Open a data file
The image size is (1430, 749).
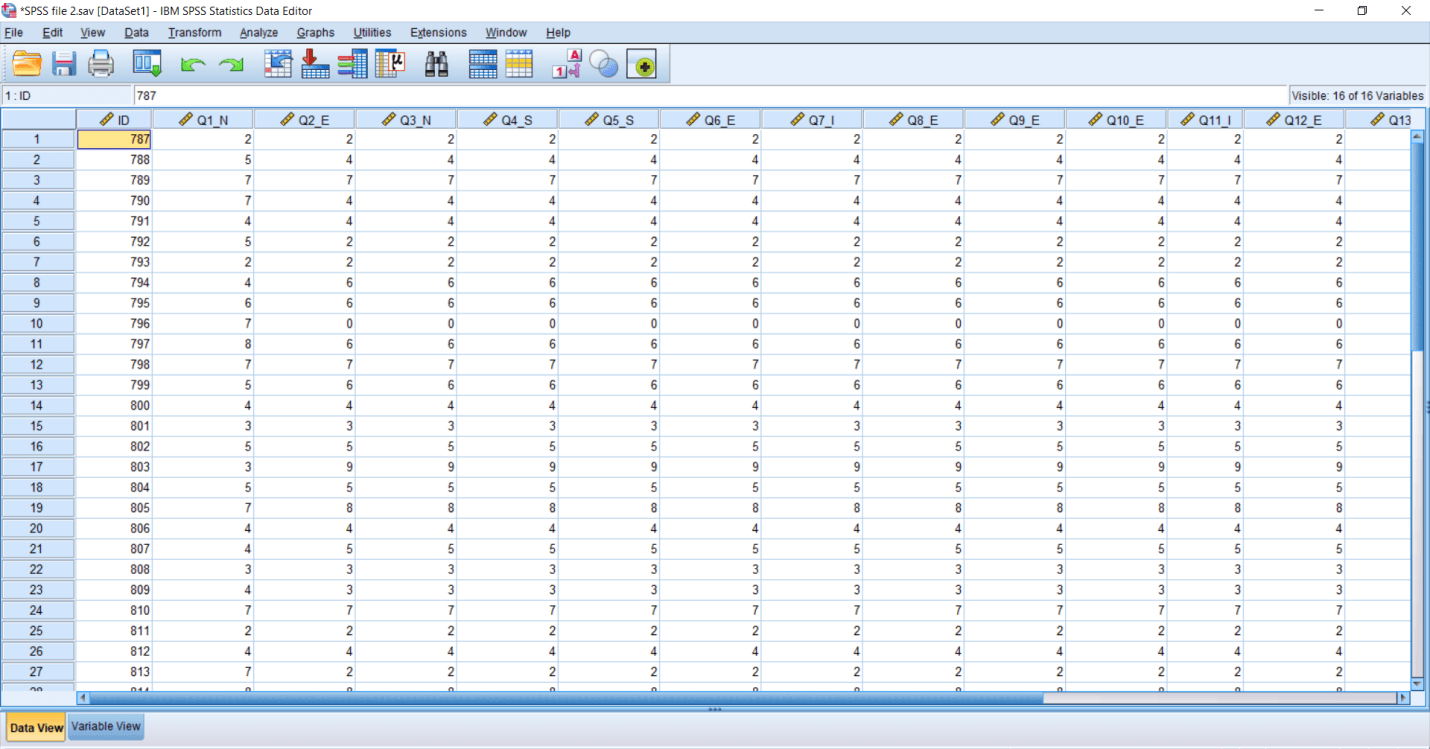[x=27, y=63]
